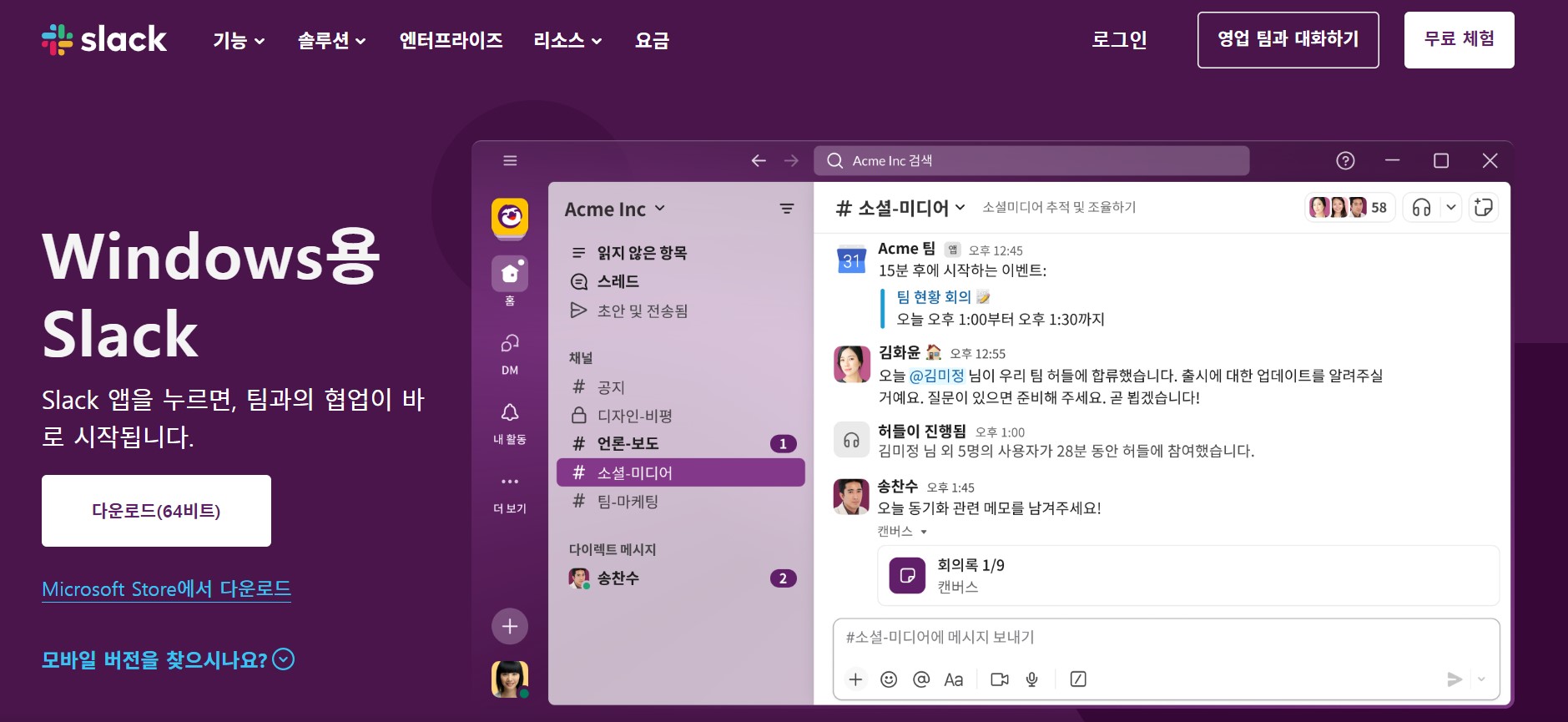This screenshot has width=1568, height=722.
Task: Expand the 리소스 dropdown menu
Action: (x=568, y=40)
